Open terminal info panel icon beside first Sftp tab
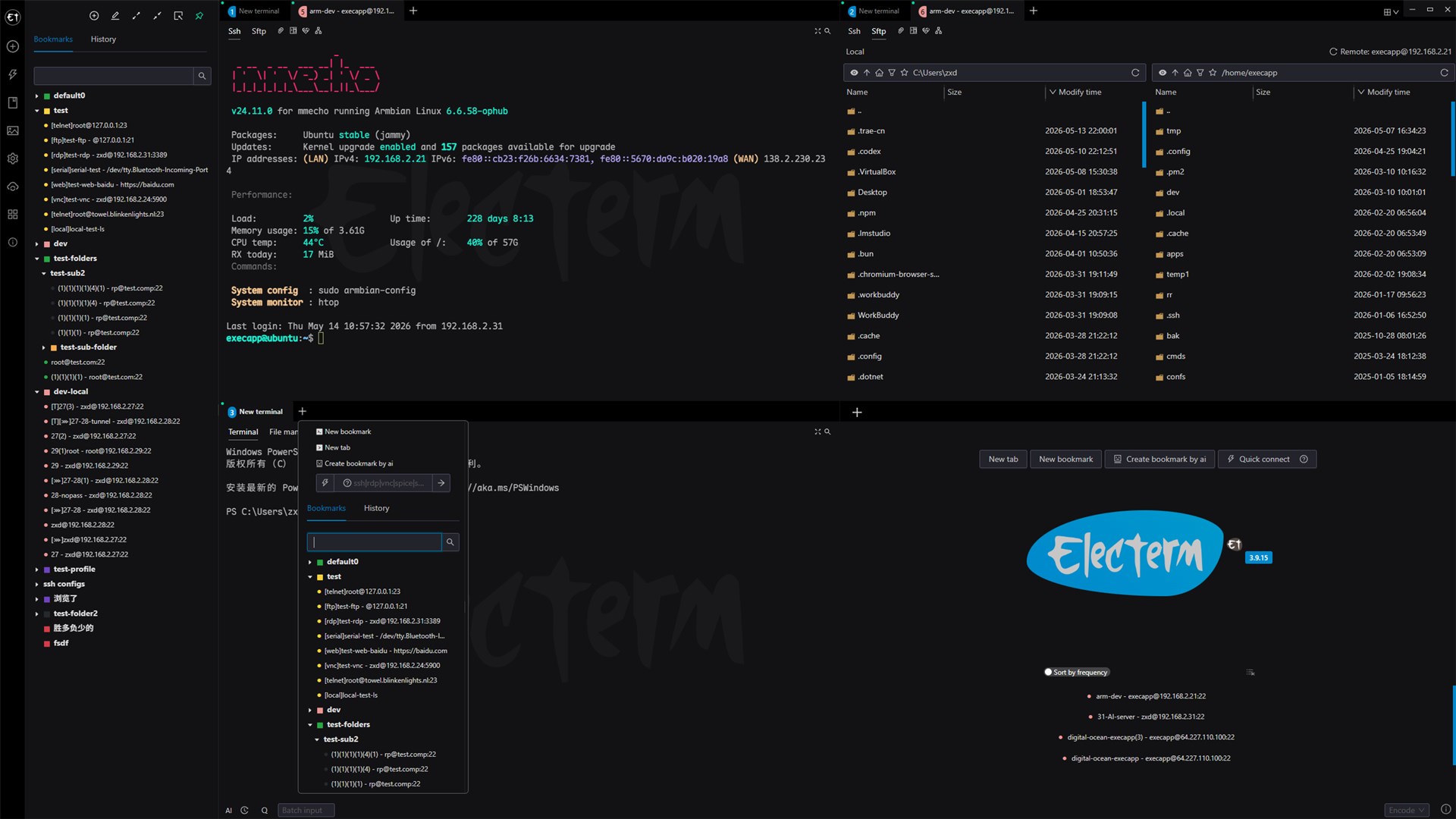Image resolution: width=1456 pixels, height=819 pixels. pos(293,31)
